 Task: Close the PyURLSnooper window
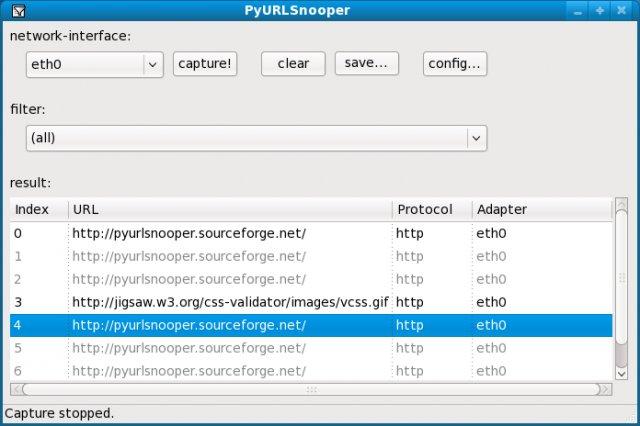tap(621, 11)
